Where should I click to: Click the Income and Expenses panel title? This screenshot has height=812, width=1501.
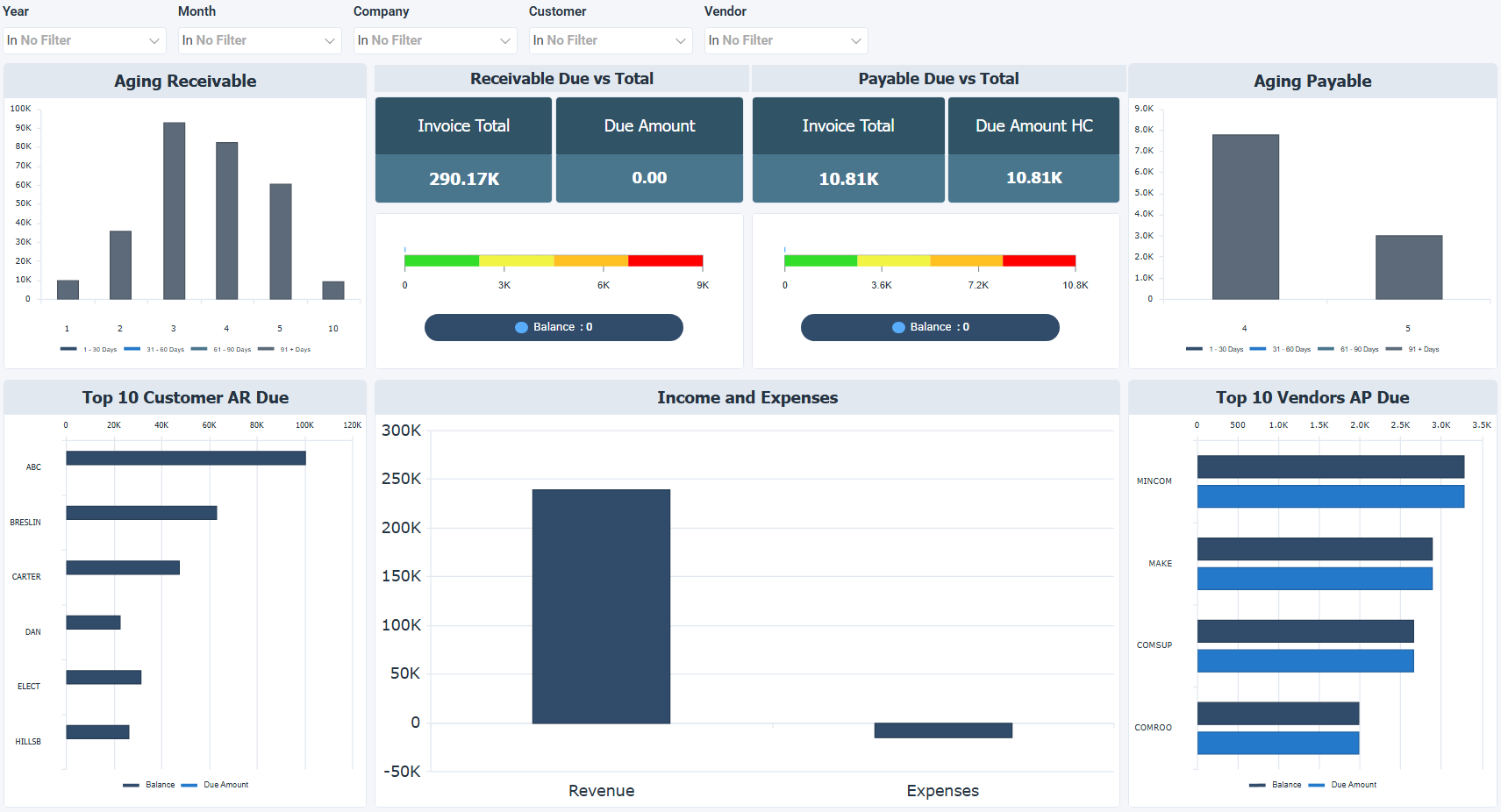(x=747, y=397)
